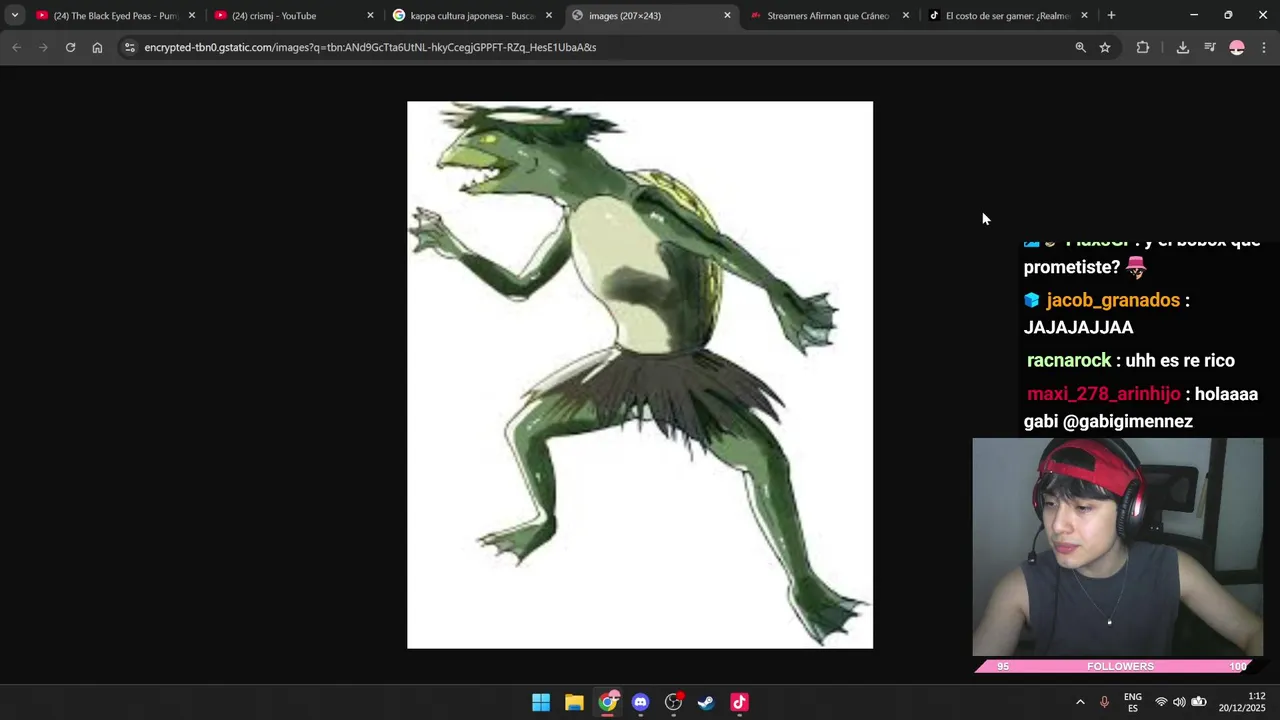This screenshot has height=720, width=1280.
Task: Click the battery icon in tray
Action: 1198,702
